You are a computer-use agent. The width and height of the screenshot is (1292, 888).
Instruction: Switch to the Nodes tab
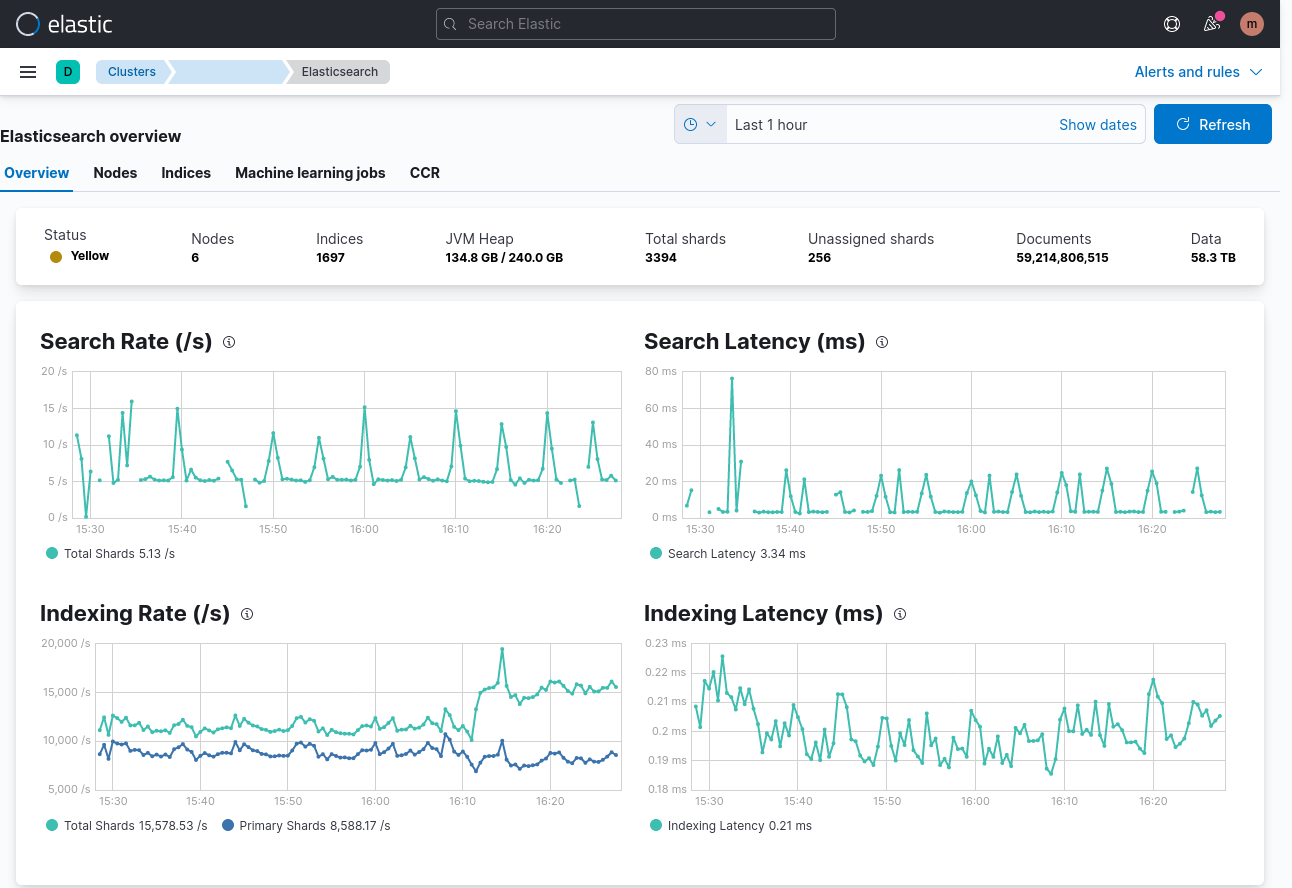115,173
